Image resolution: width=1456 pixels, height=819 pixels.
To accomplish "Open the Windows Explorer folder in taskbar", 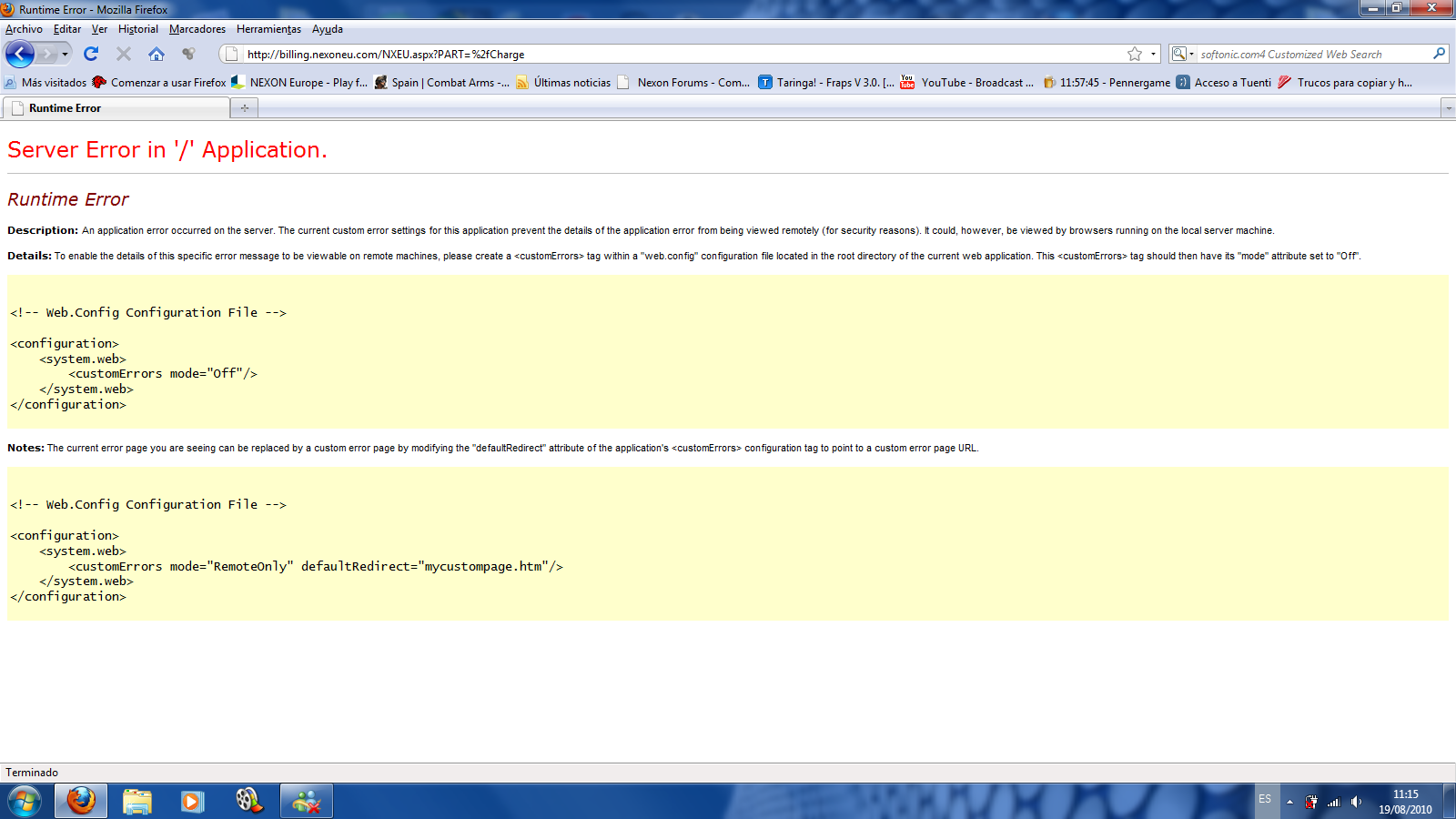I will pyautogui.click(x=137, y=801).
